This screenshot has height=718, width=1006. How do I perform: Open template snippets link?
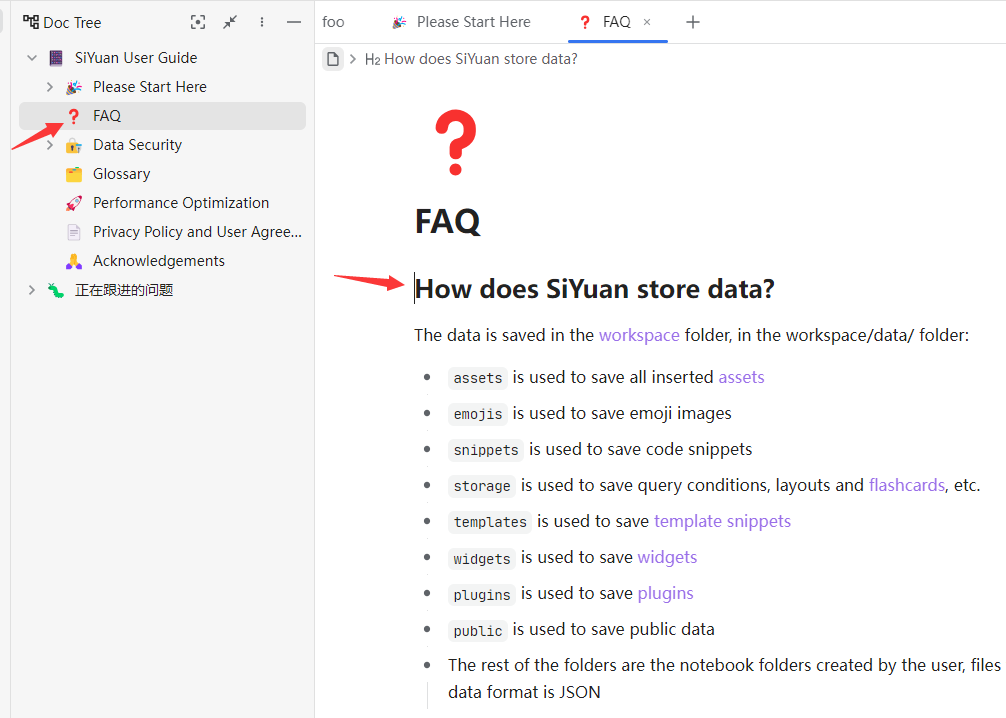[722, 521]
